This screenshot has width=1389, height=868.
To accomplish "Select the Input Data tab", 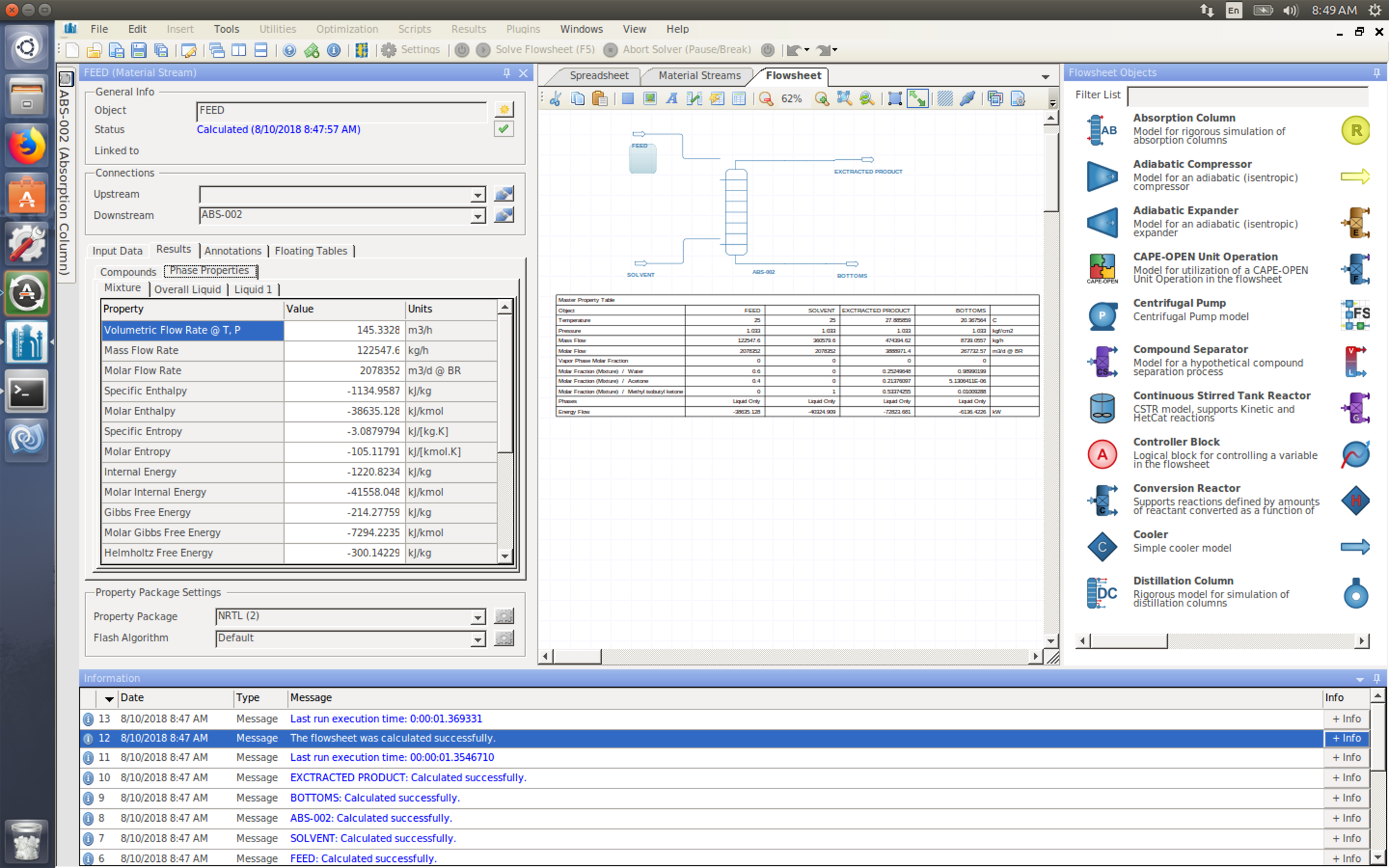I will [x=118, y=251].
